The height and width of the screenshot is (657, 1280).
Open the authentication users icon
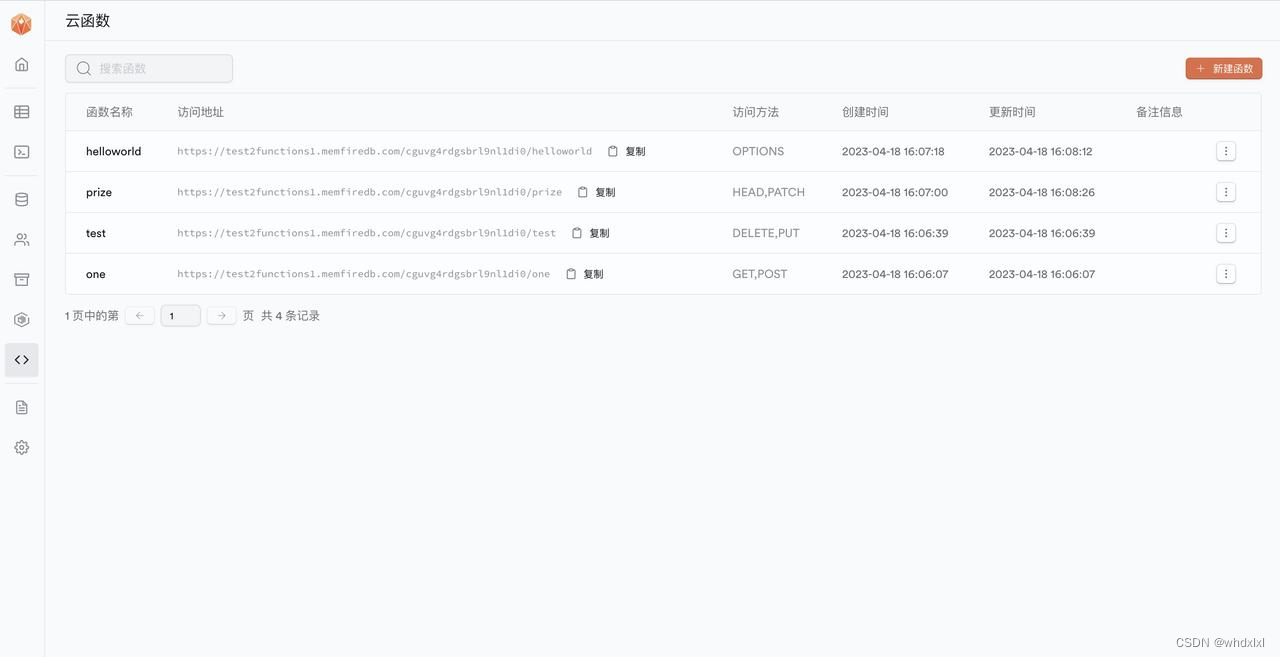(x=21, y=239)
